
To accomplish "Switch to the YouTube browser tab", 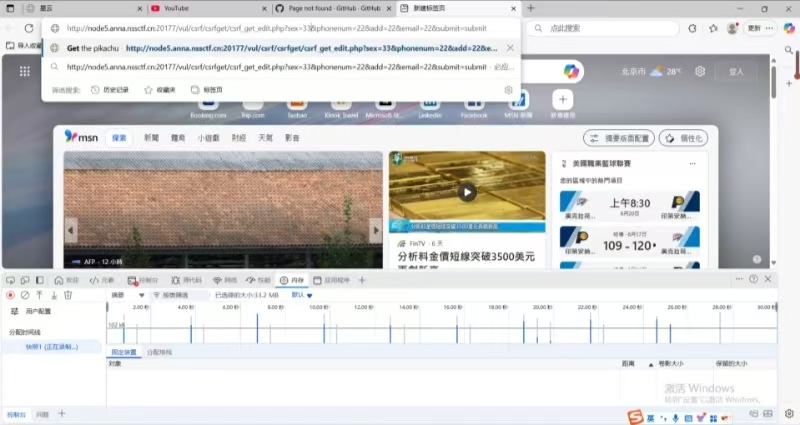I will click(x=208, y=8).
